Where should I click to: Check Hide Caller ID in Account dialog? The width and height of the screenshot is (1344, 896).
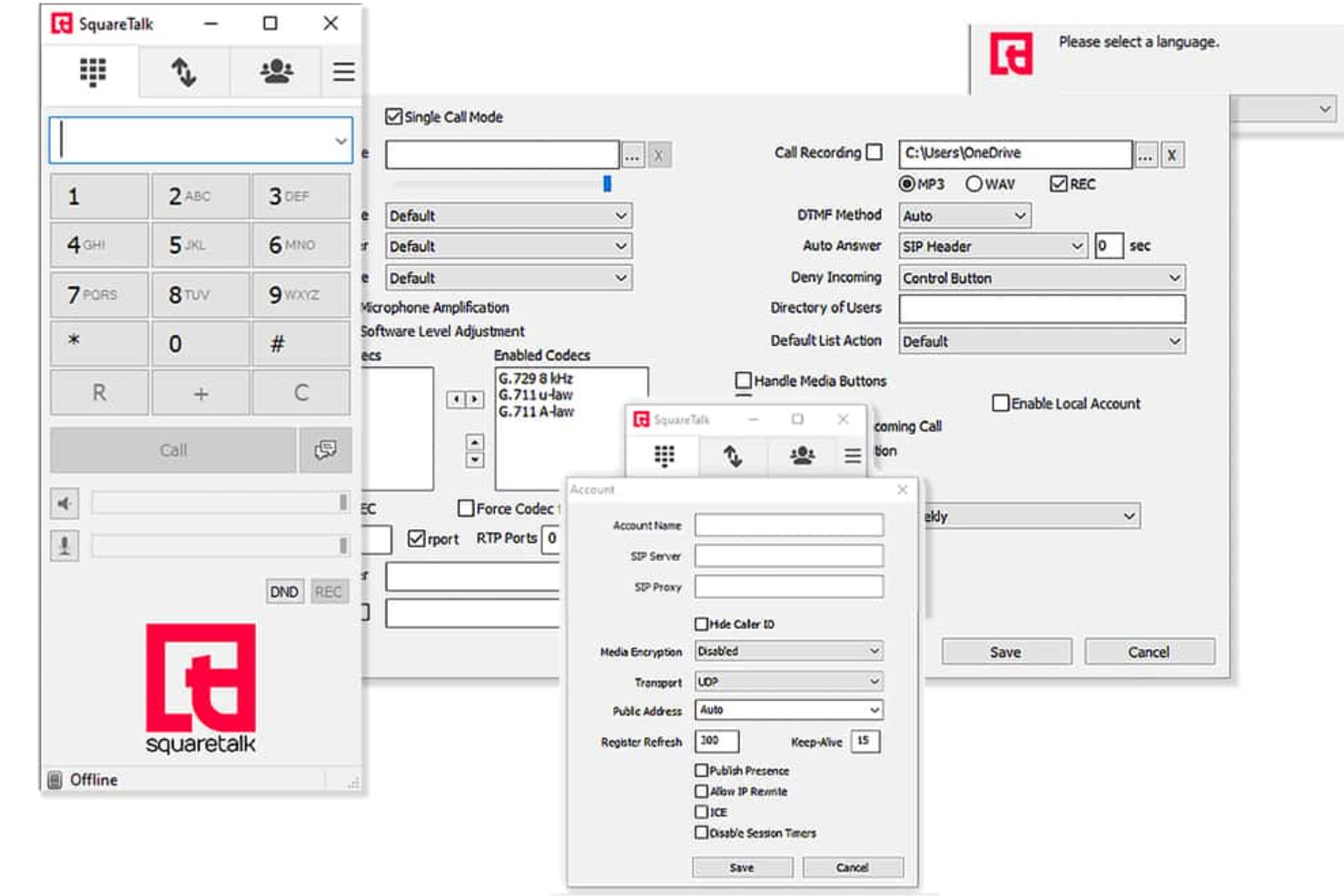(701, 624)
